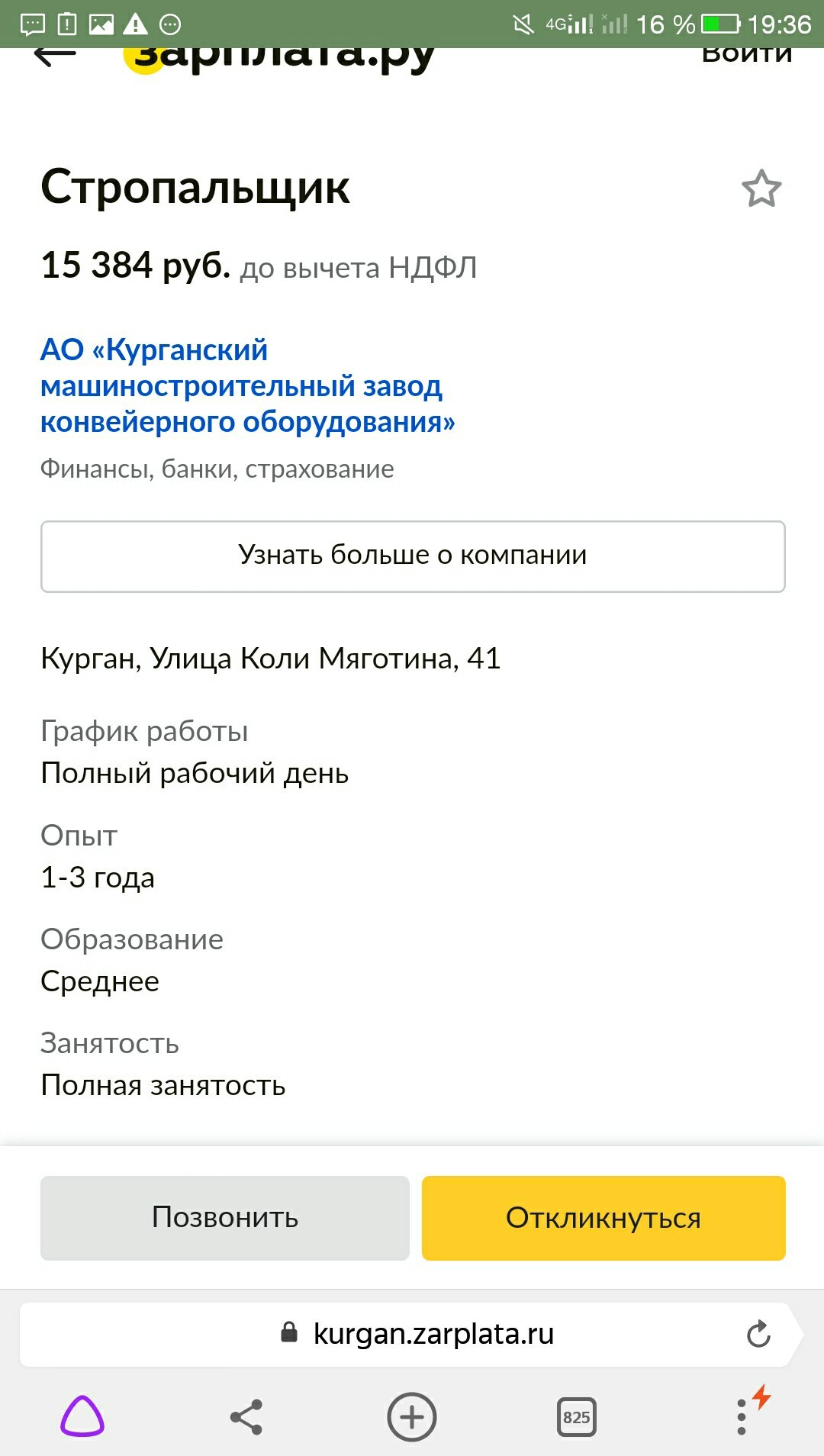Bookmark the Стропальщик vacancy with star
Viewport: 824px width, 1456px height.
[761, 188]
